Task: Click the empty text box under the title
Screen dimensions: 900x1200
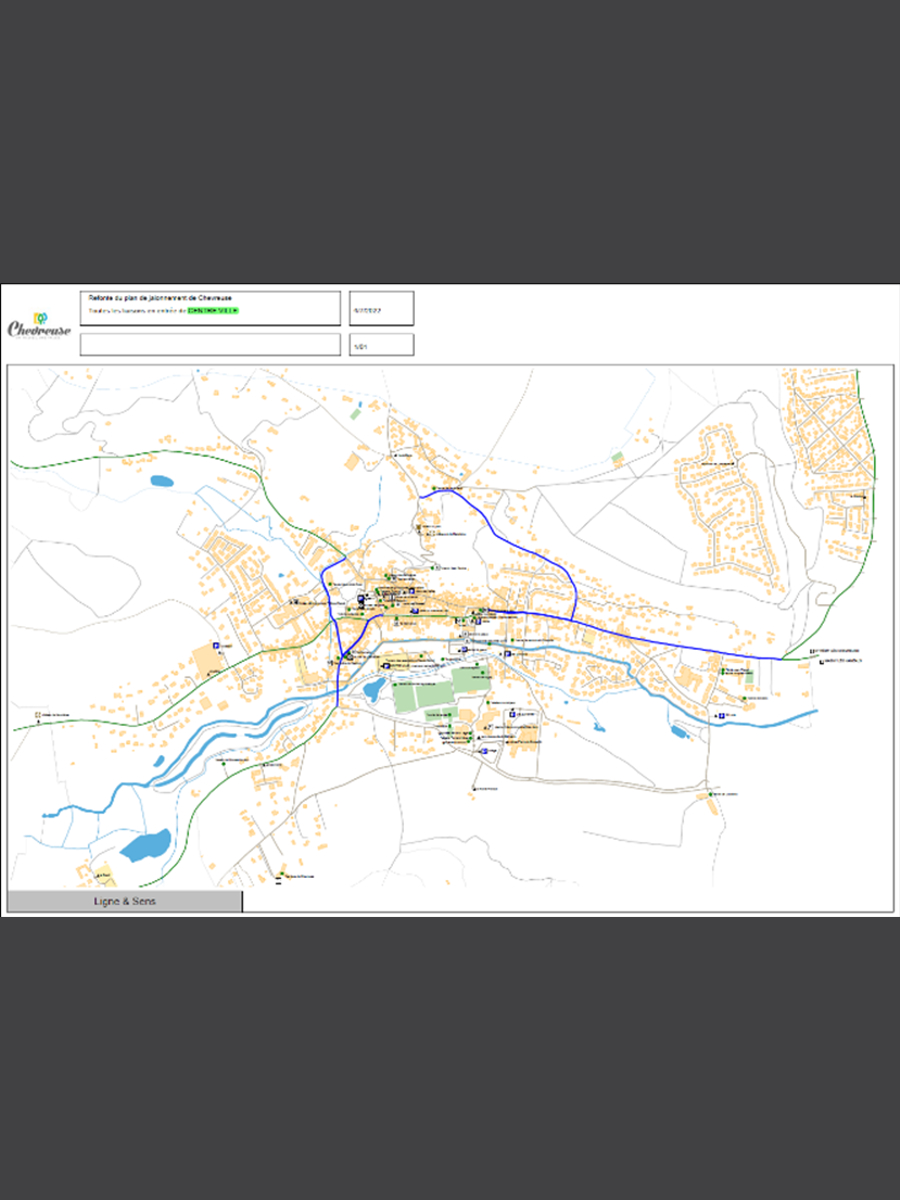Action: point(210,345)
